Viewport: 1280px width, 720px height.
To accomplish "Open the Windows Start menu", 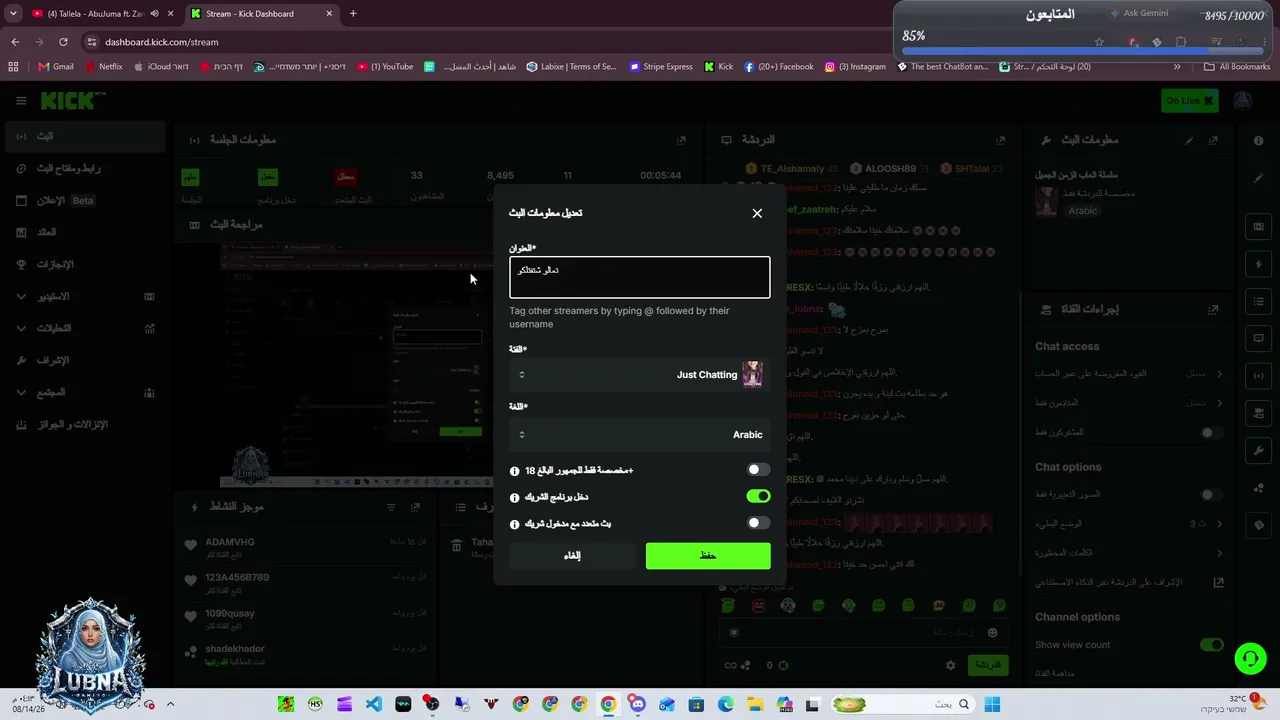I will pyautogui.click(x=992, y=704).
